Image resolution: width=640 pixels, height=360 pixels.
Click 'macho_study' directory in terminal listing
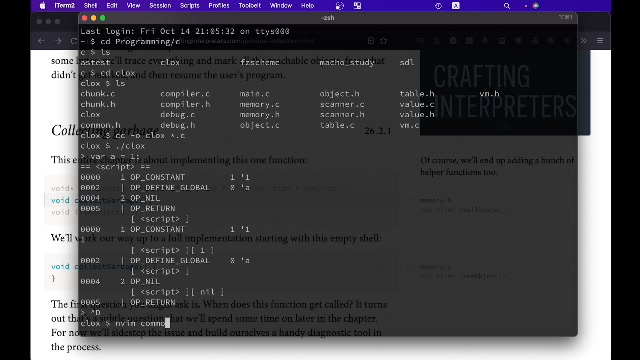point(347,62)
